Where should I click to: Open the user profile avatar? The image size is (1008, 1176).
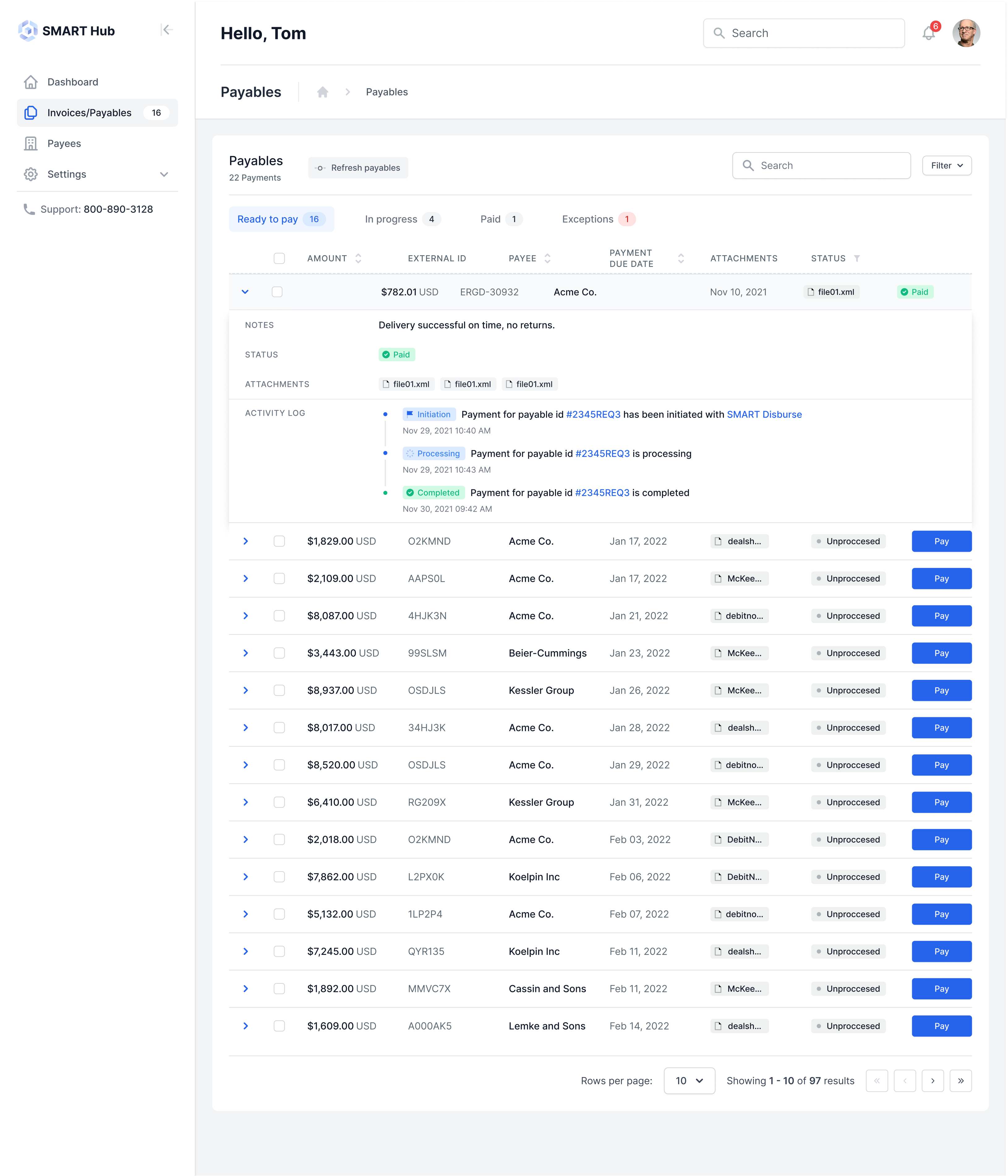(966, 33)
